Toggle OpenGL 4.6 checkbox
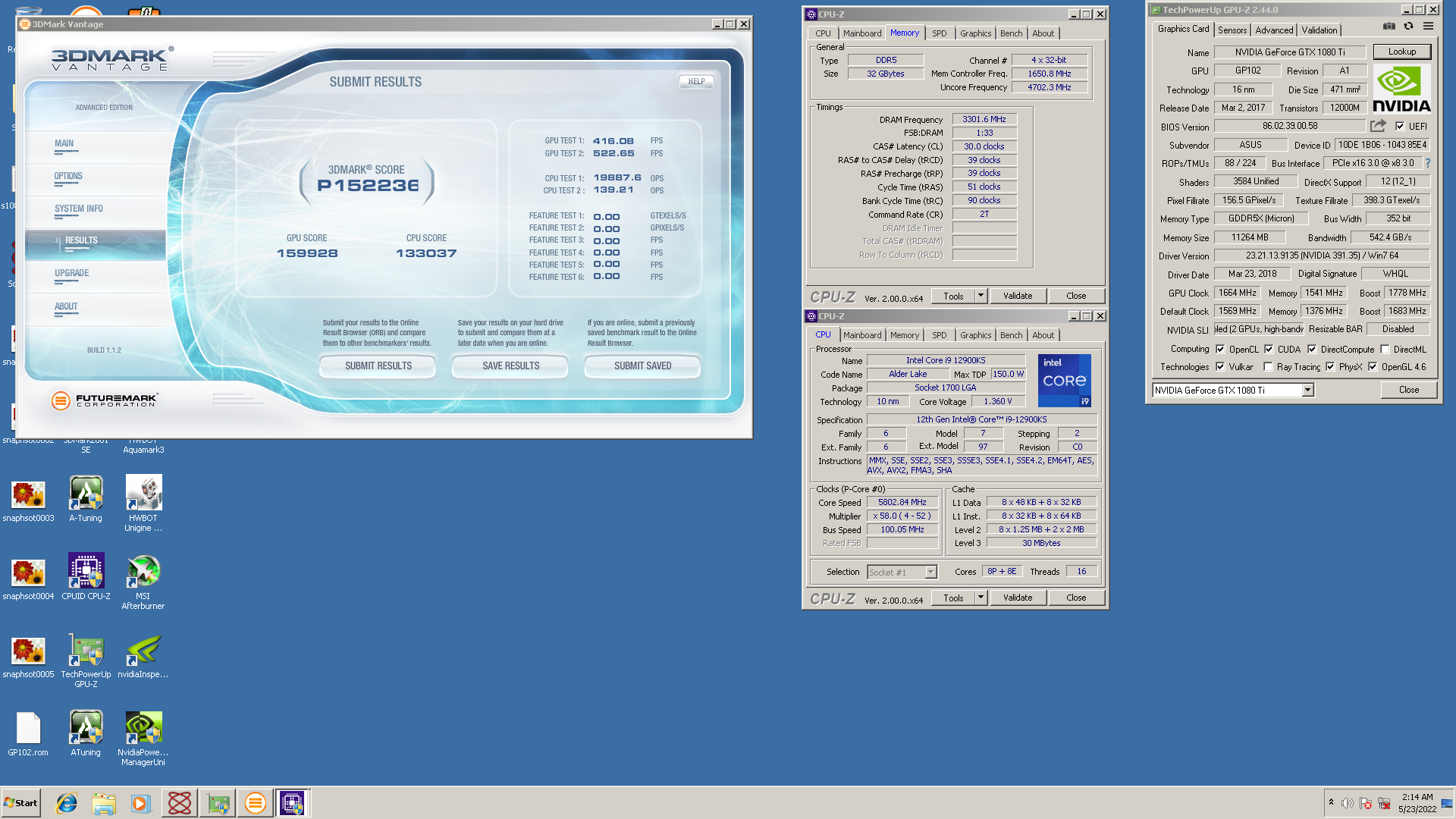The image size is (1456, 819). click(x=1373, y=367)
